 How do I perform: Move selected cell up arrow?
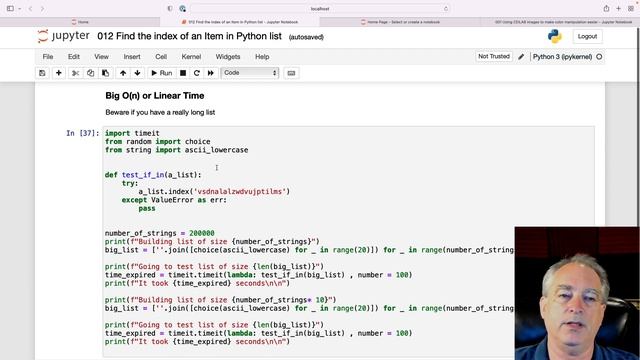pyautogui.click(x=123, y=73)
